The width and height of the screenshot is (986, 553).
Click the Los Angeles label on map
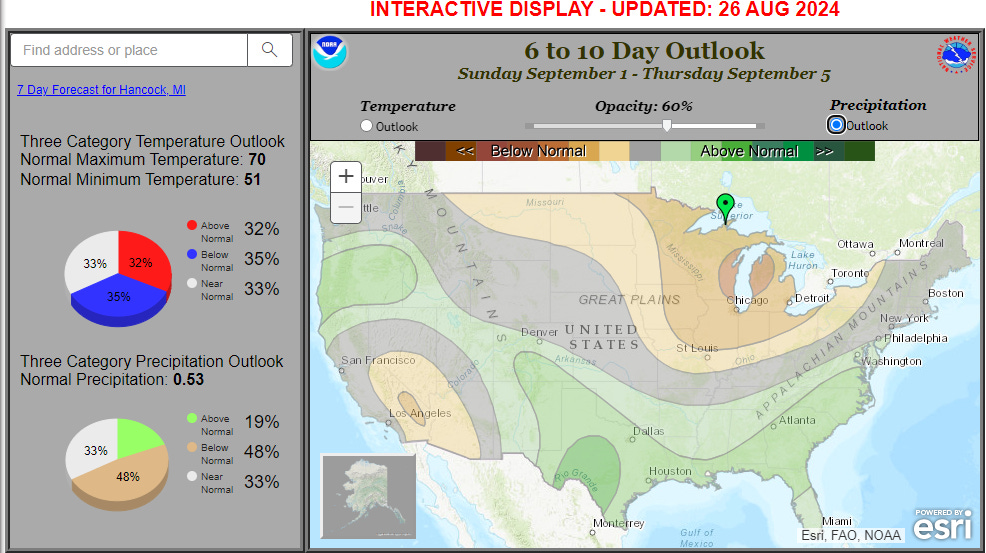point(419,413)
